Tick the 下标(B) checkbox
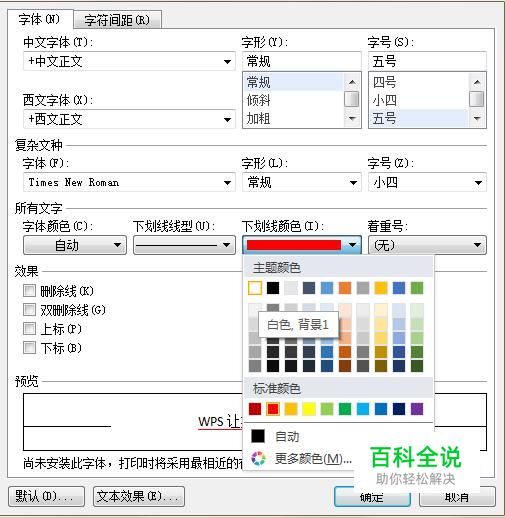 (x=29, y=348)
